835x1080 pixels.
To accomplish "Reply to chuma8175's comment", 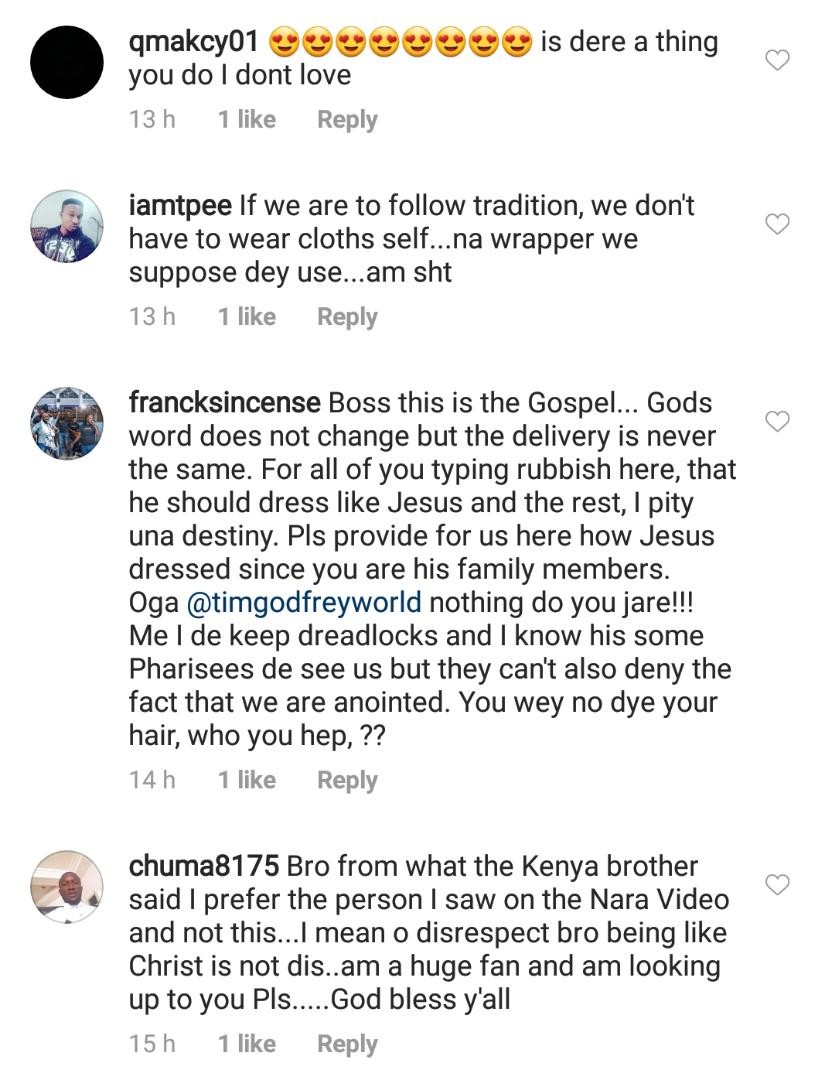I will (x=347, y=1044).
